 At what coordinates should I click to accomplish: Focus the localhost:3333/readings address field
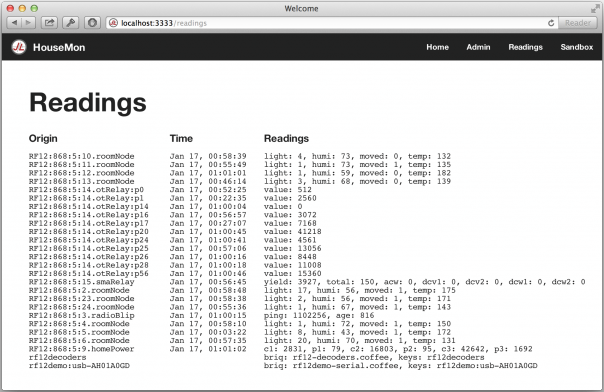tap(331, 23)
